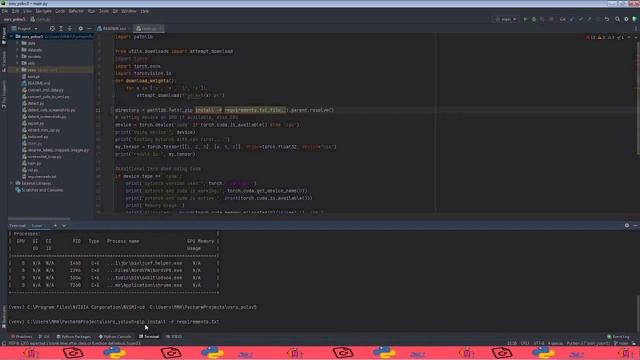This screenshot has height=360, width=640.
Task: Select README.md file in project tree
Action: (x=36, y=83)
